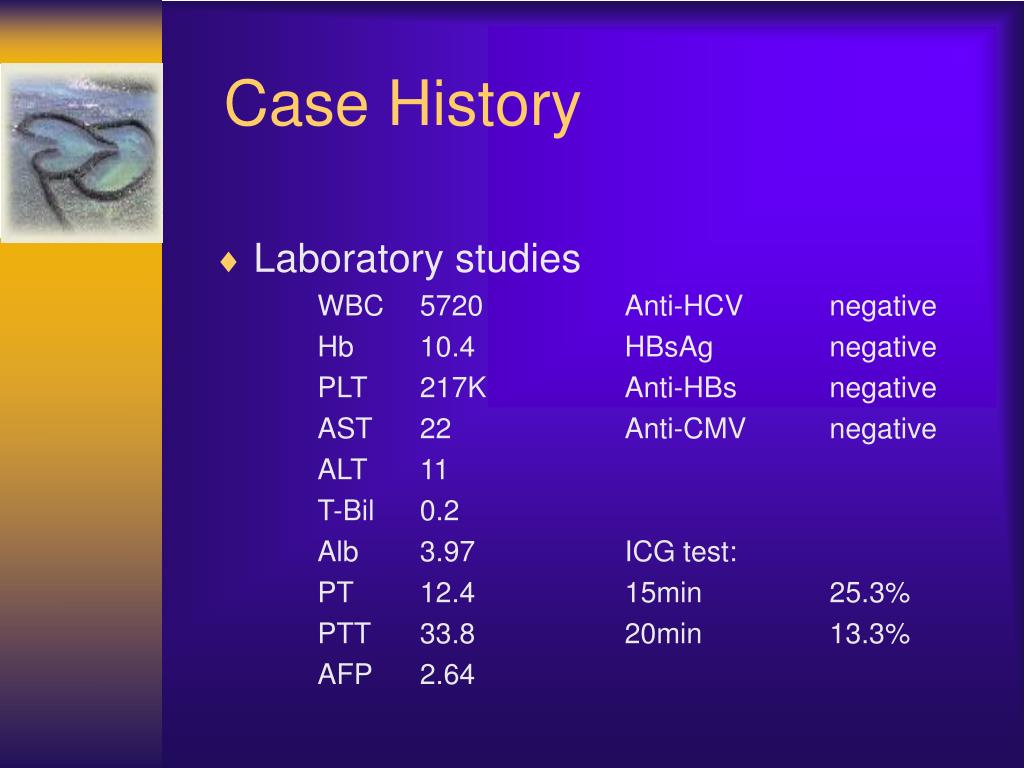This screenshot has width=1024, height=768.
Task: Click the Hb value "10.4"
Action: (x=447, y=347)
